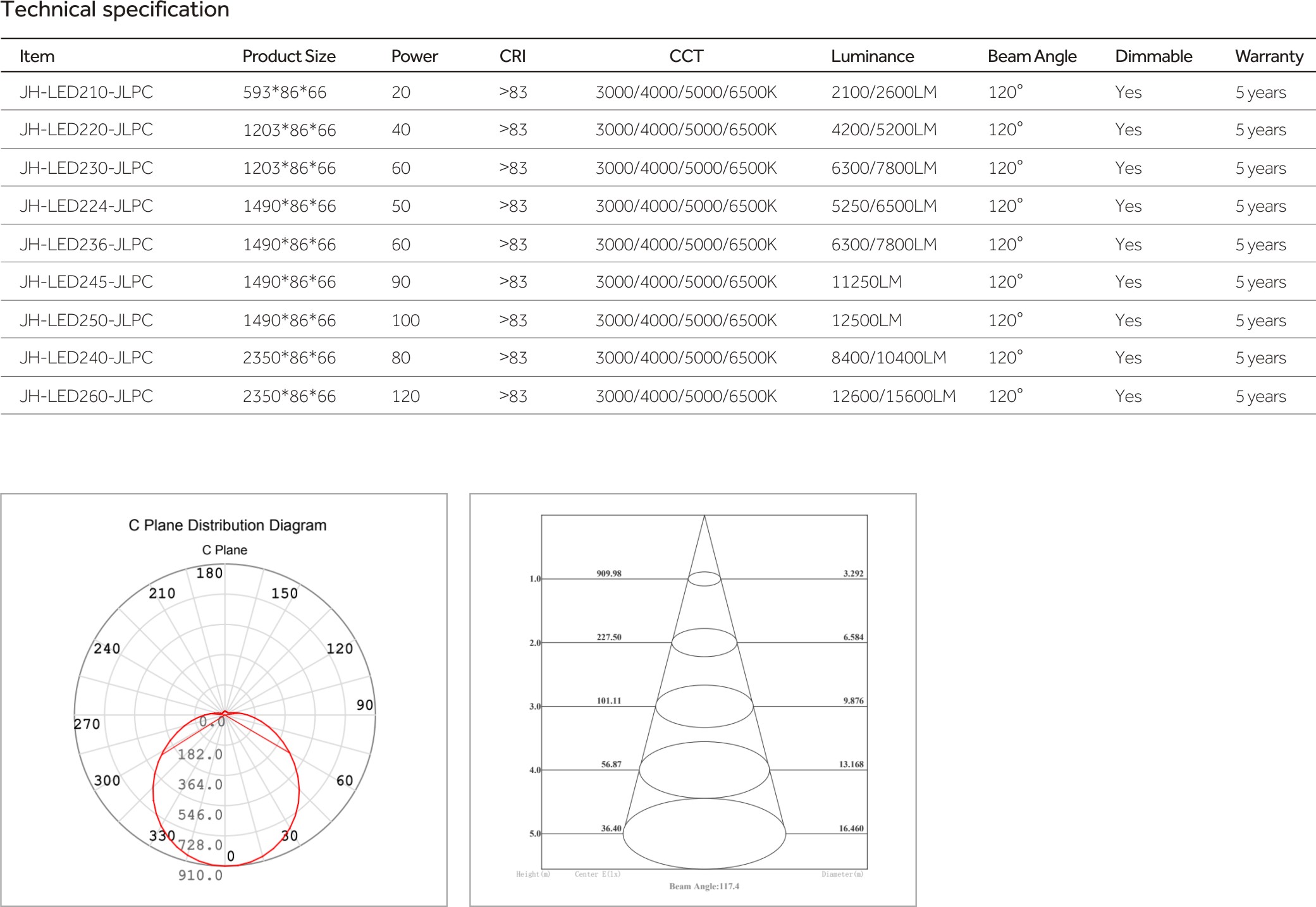
Task: Select item JH-LED236-JLPC
Action: 86,245
